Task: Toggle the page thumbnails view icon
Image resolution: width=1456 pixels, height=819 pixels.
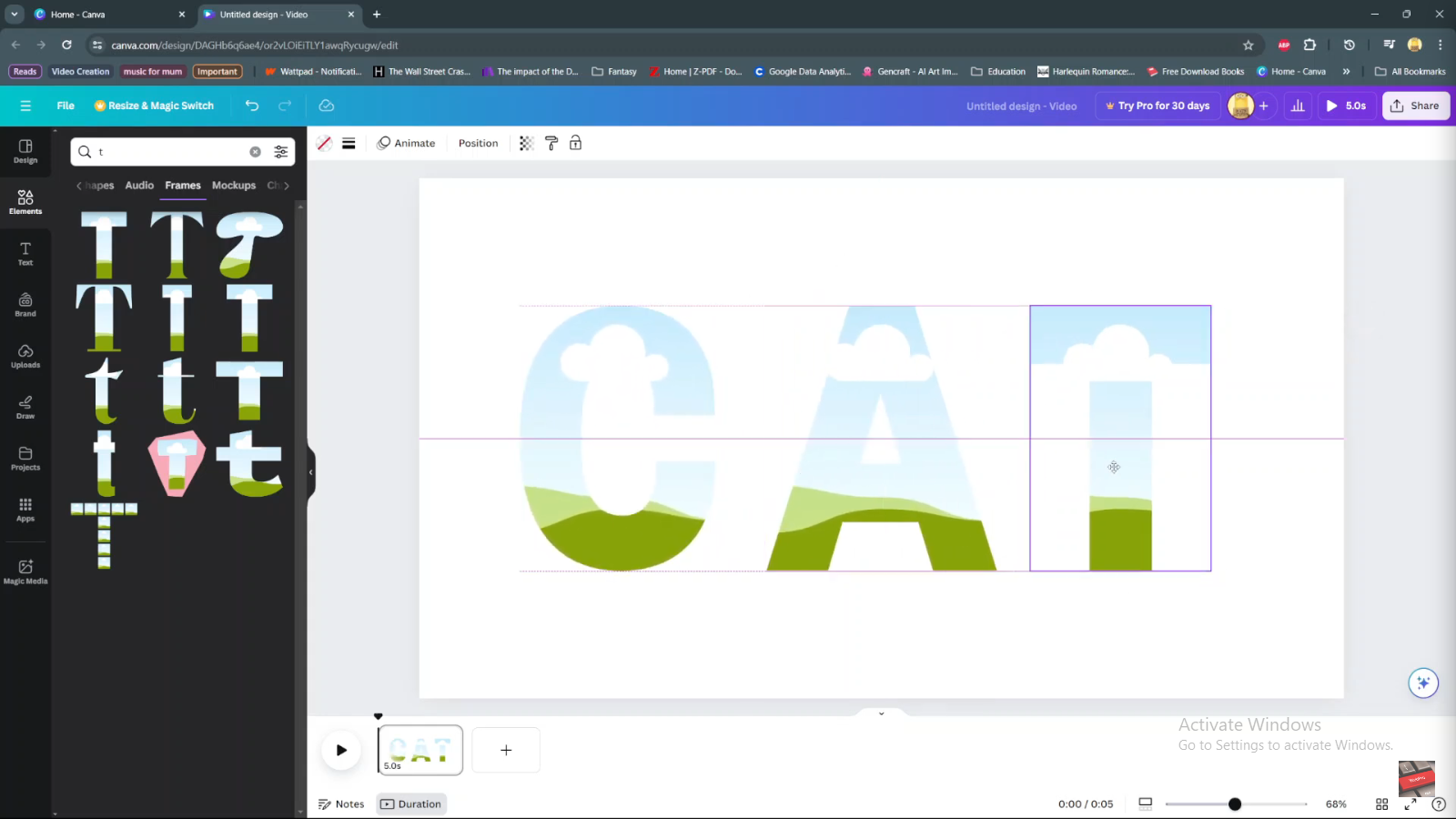Action: [1146, 804]
